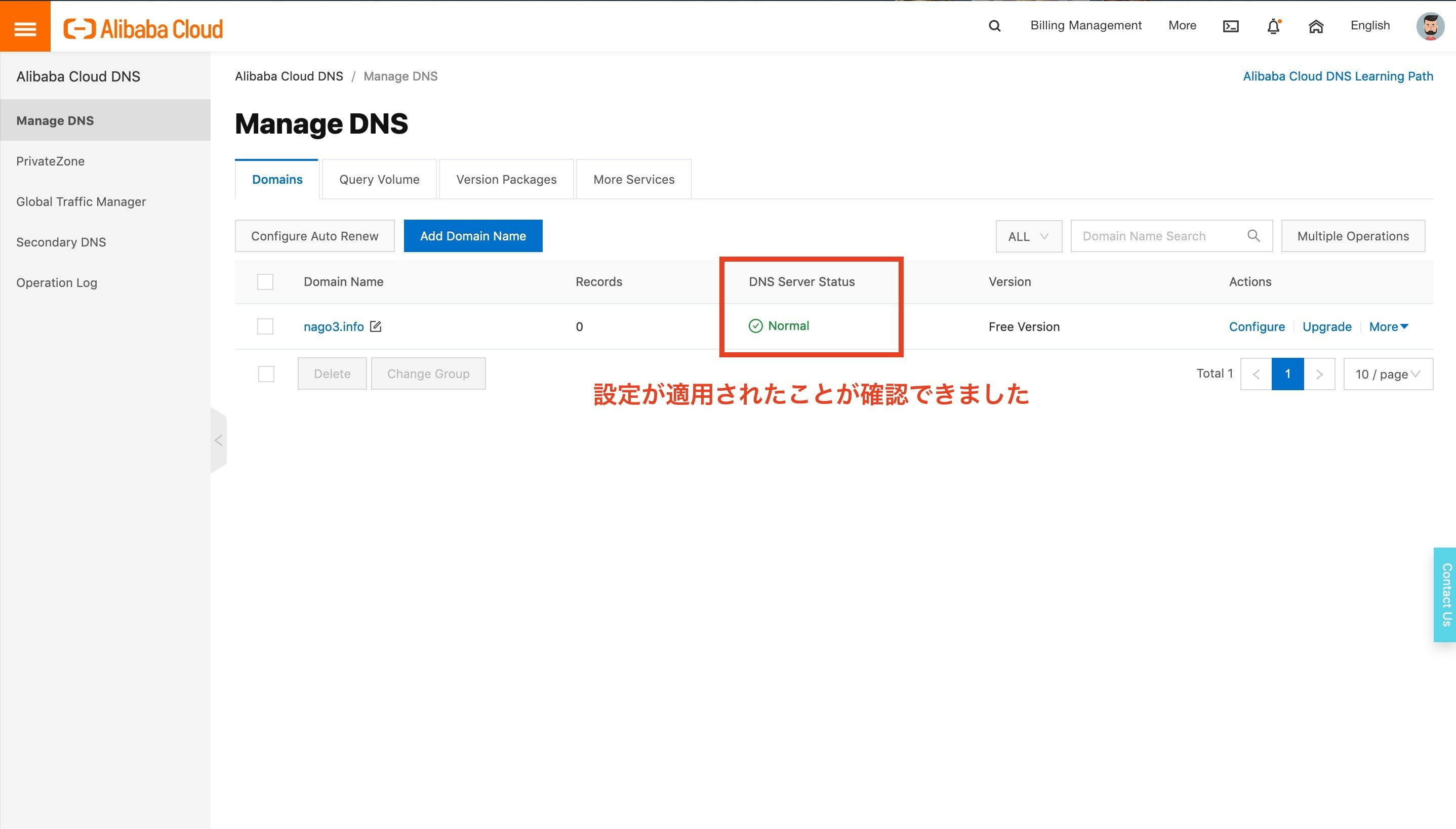Click the Alibaba Cloud DNS sidebar title
The image size is (1456, 829).
78,76
